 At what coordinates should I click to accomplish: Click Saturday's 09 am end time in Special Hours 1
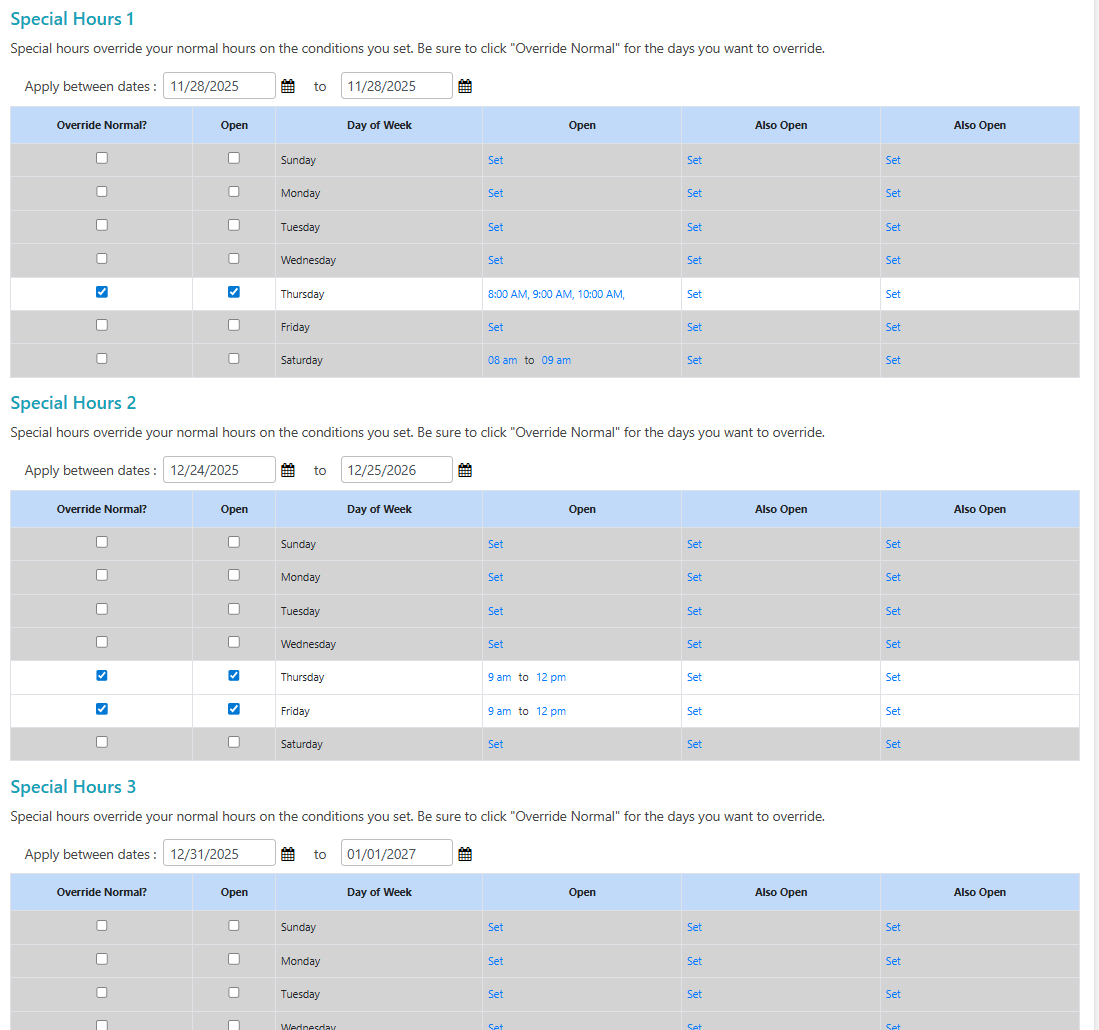(x=556, y=360)
